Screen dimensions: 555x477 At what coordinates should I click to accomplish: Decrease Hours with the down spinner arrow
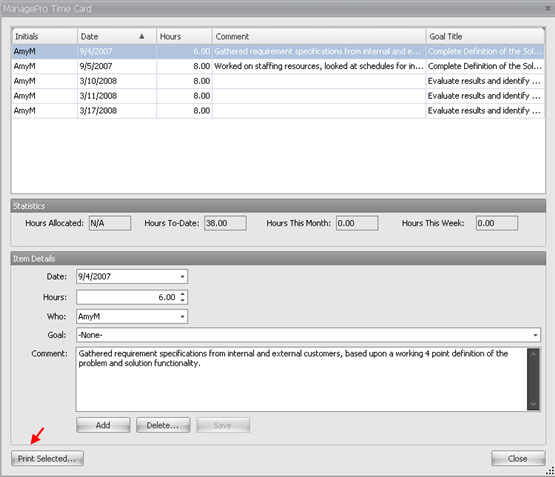pos(182,300)
